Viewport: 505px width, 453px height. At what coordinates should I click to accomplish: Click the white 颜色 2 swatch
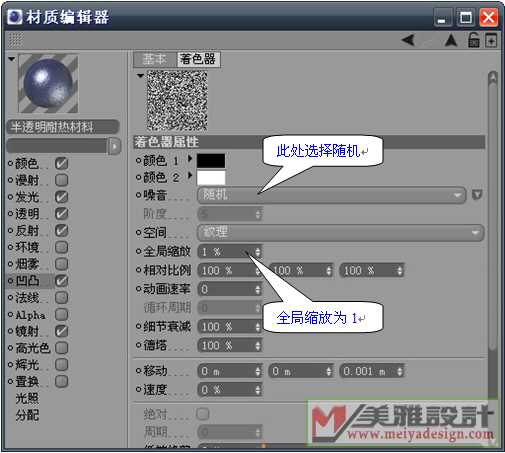211,177
